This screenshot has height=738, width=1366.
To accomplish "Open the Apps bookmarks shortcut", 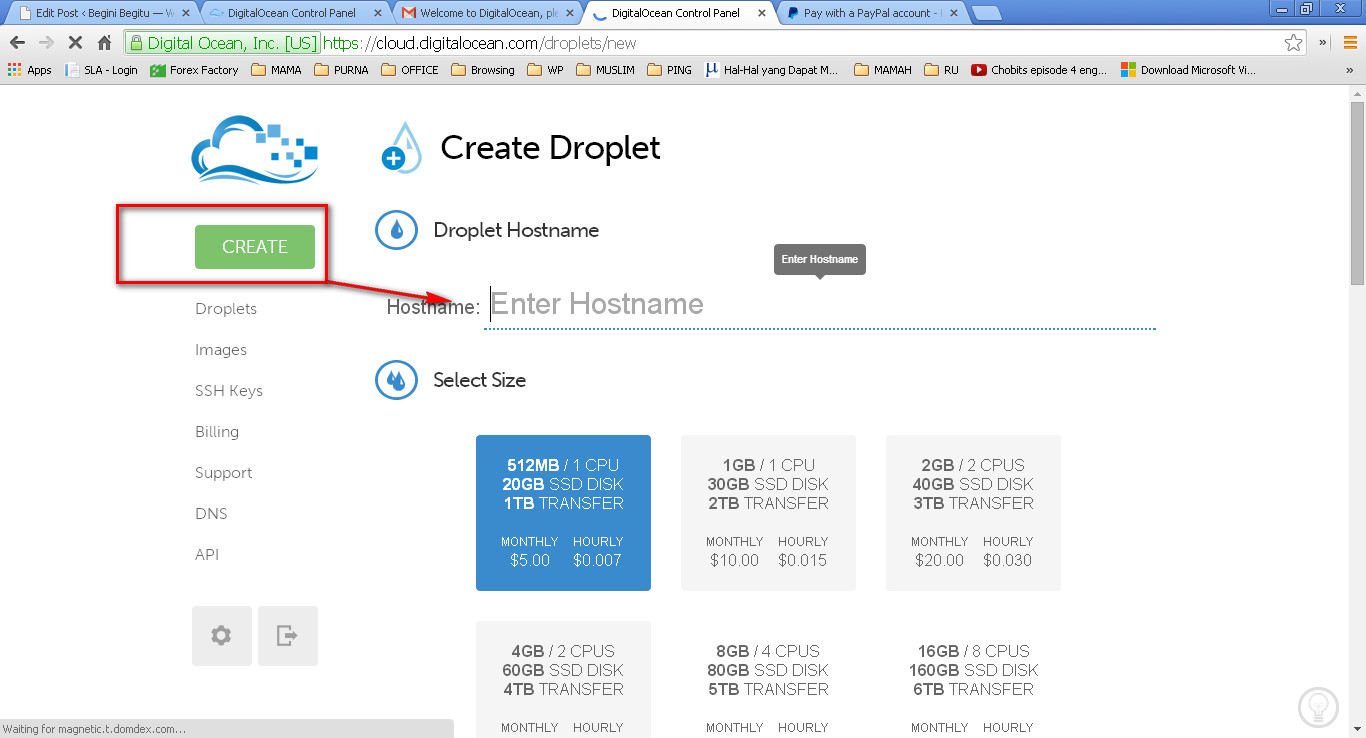I will (29, 70).
